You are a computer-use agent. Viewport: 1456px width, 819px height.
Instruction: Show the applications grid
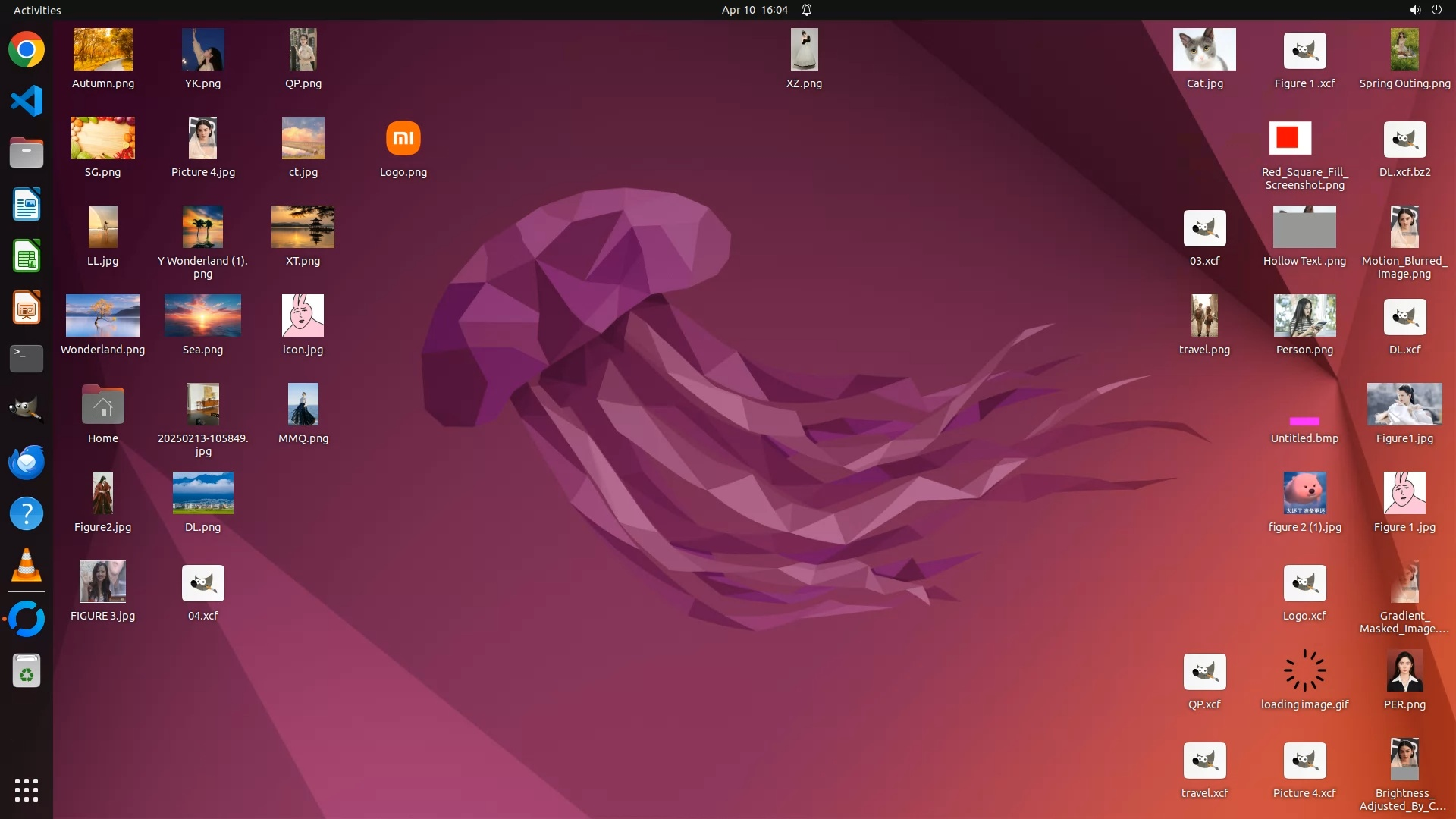tap(27, 789)
